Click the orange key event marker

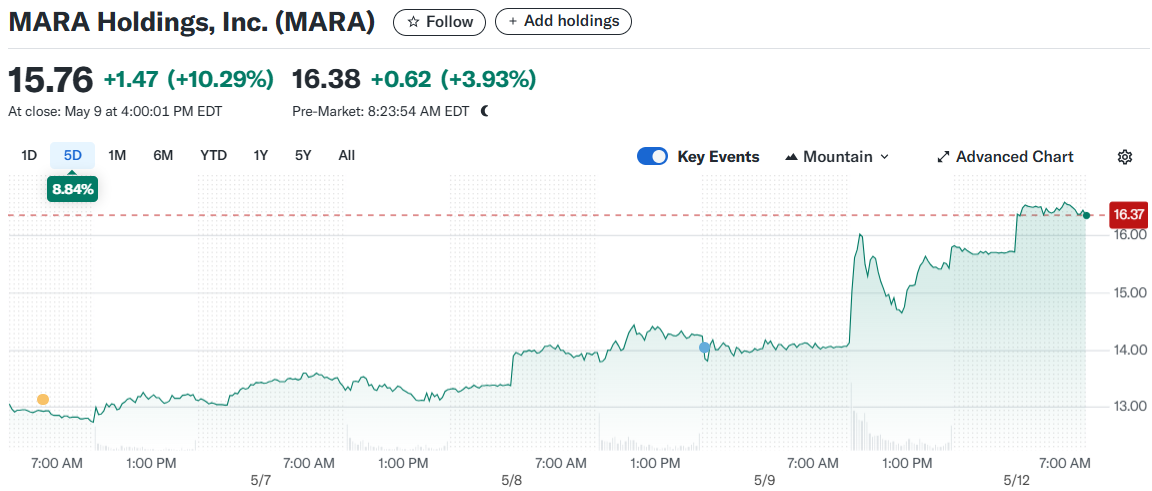pyautogui.click(x=43, y=400)
